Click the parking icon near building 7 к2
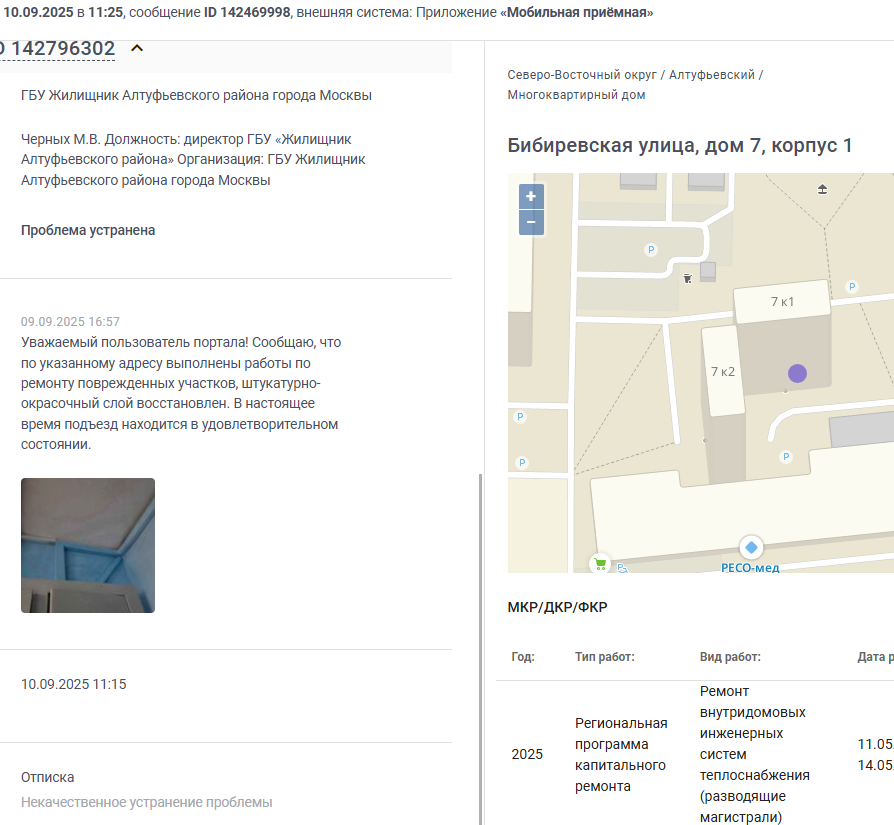Viewport: 894px width, 825px height. 786,457
